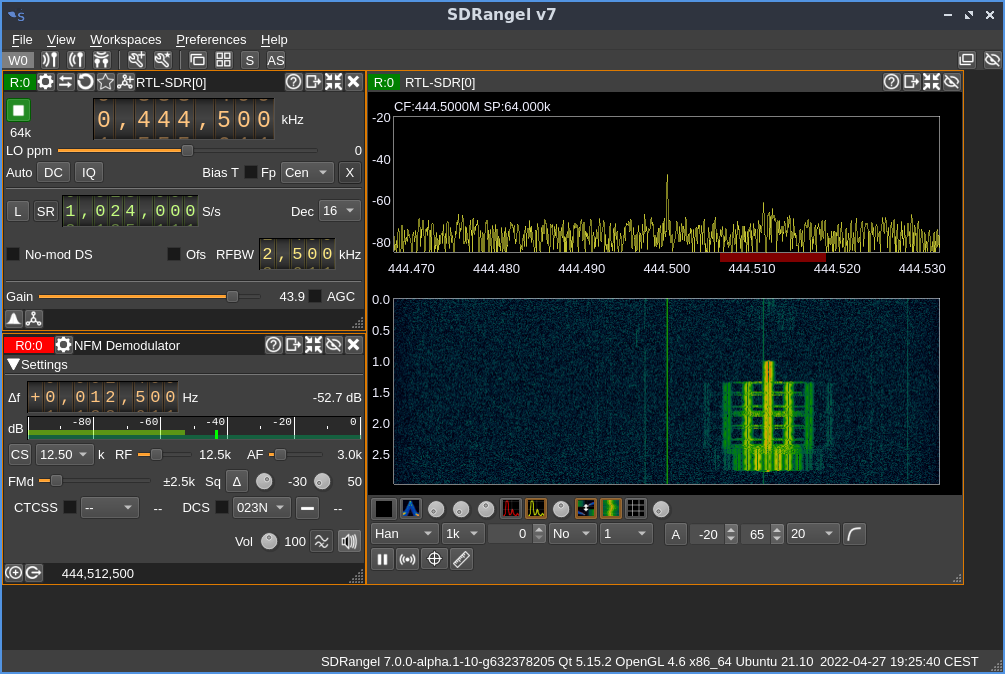Enable the AGC checkbox
This screenshot has height=674, width=1005.
point(315,296)
